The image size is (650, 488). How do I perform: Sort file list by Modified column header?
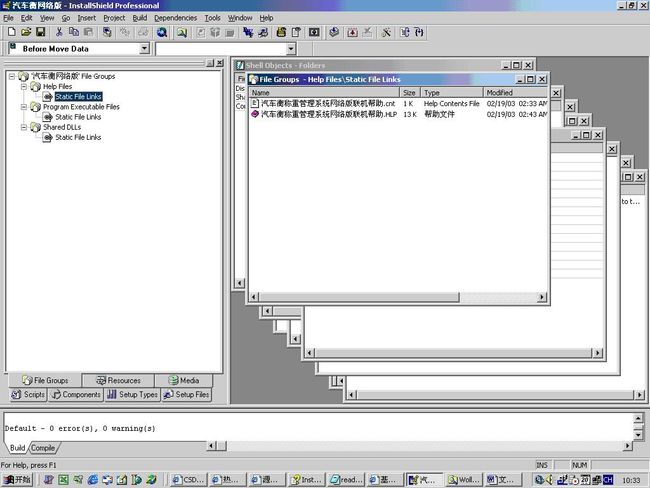(x=516, y=92)
